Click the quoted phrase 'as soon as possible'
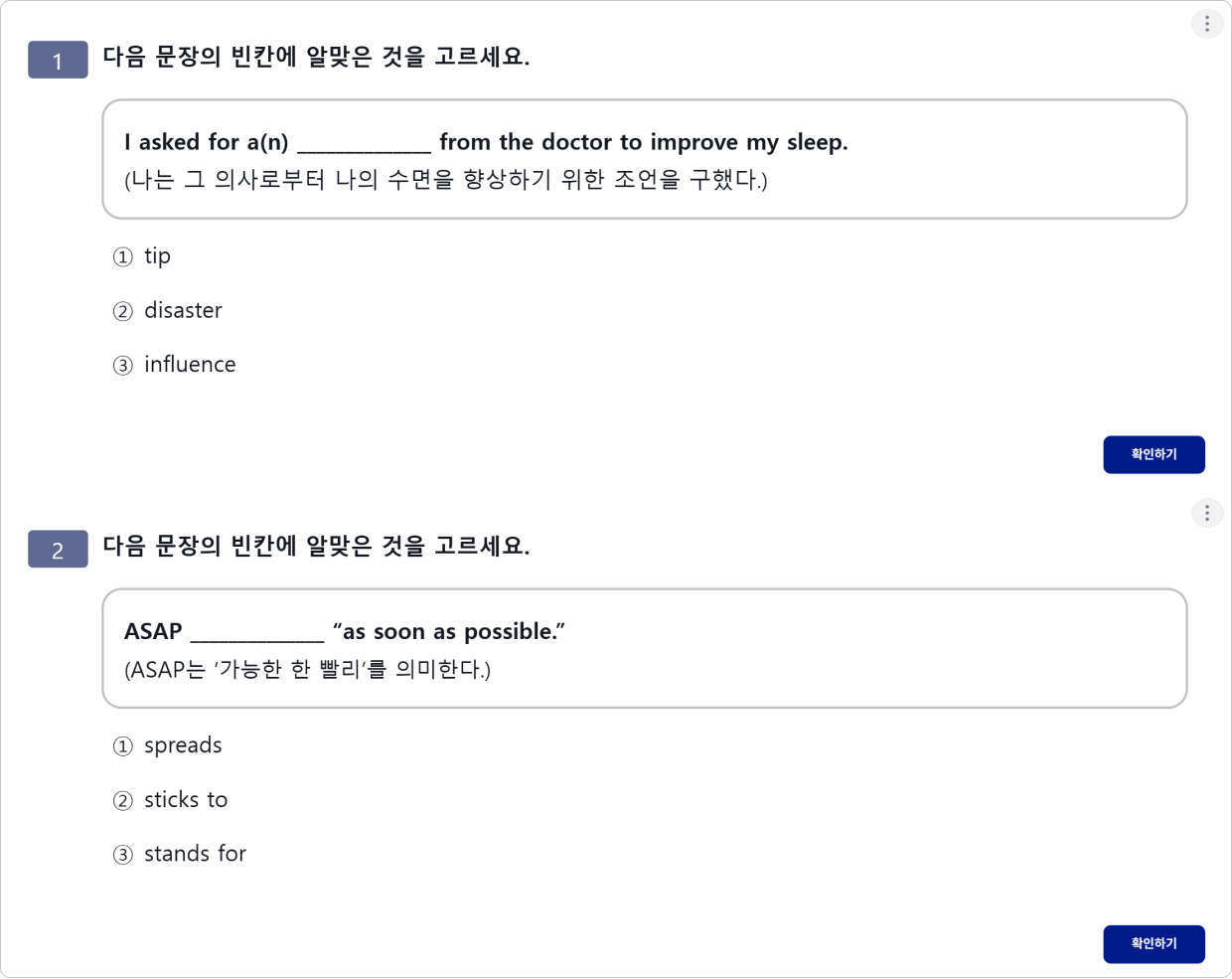 point(449,631)
